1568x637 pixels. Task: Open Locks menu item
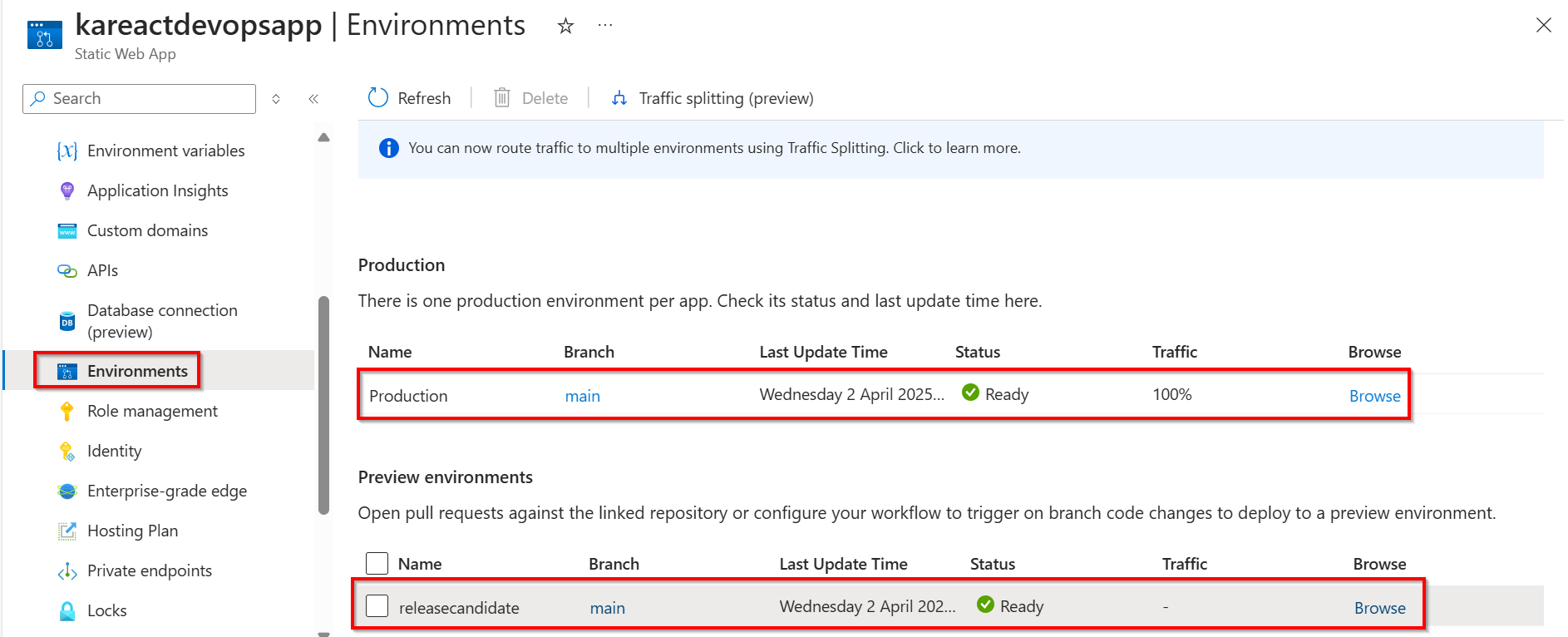pyautogui.click(x=107, y=610)
